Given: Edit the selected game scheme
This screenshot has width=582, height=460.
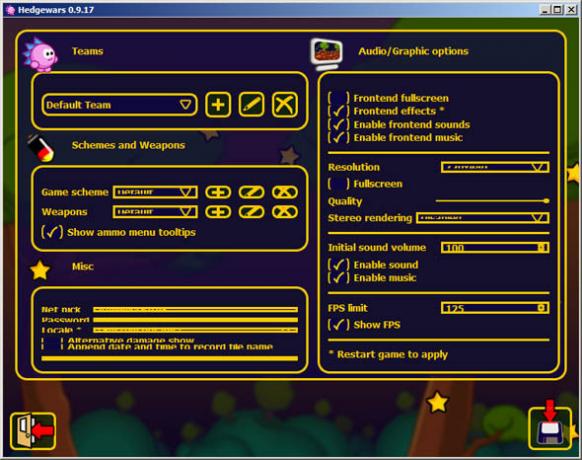Looking at the screenshot, I should point(252,192).
